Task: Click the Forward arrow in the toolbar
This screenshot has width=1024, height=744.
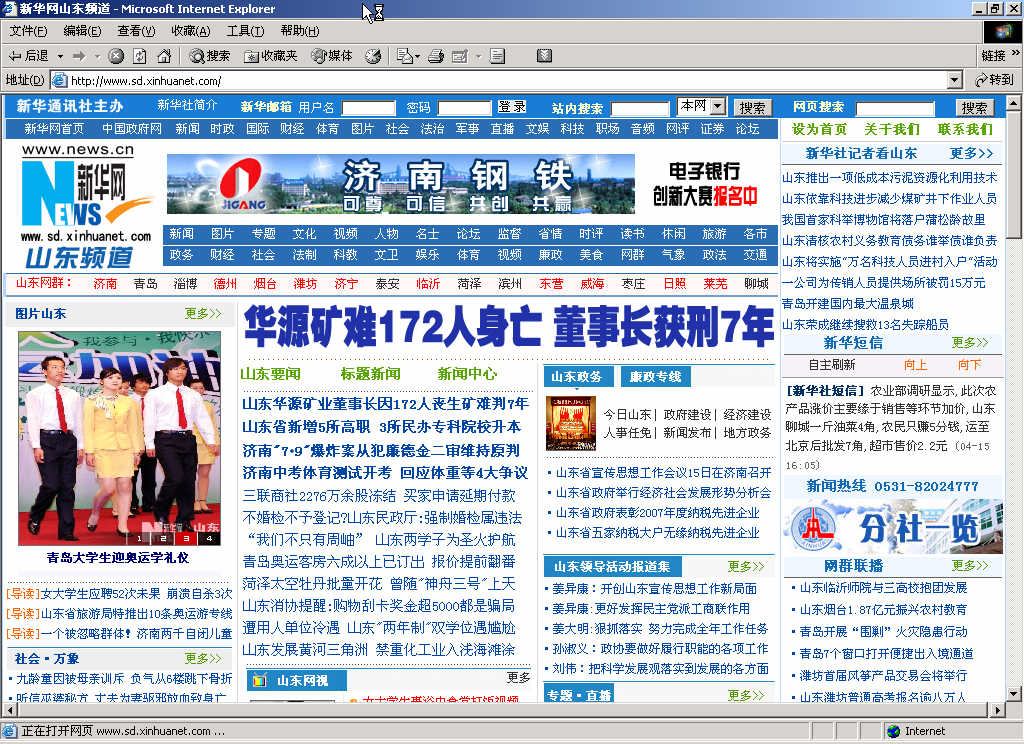Action: [79, 56]
